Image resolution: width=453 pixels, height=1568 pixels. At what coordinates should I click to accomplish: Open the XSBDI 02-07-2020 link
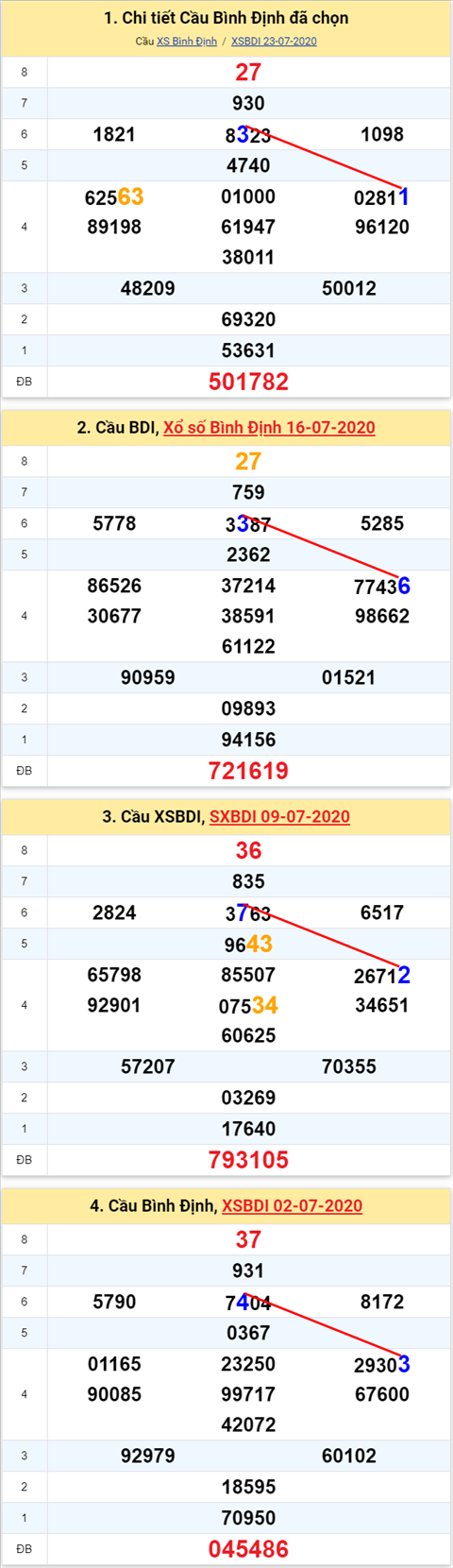292,1206
